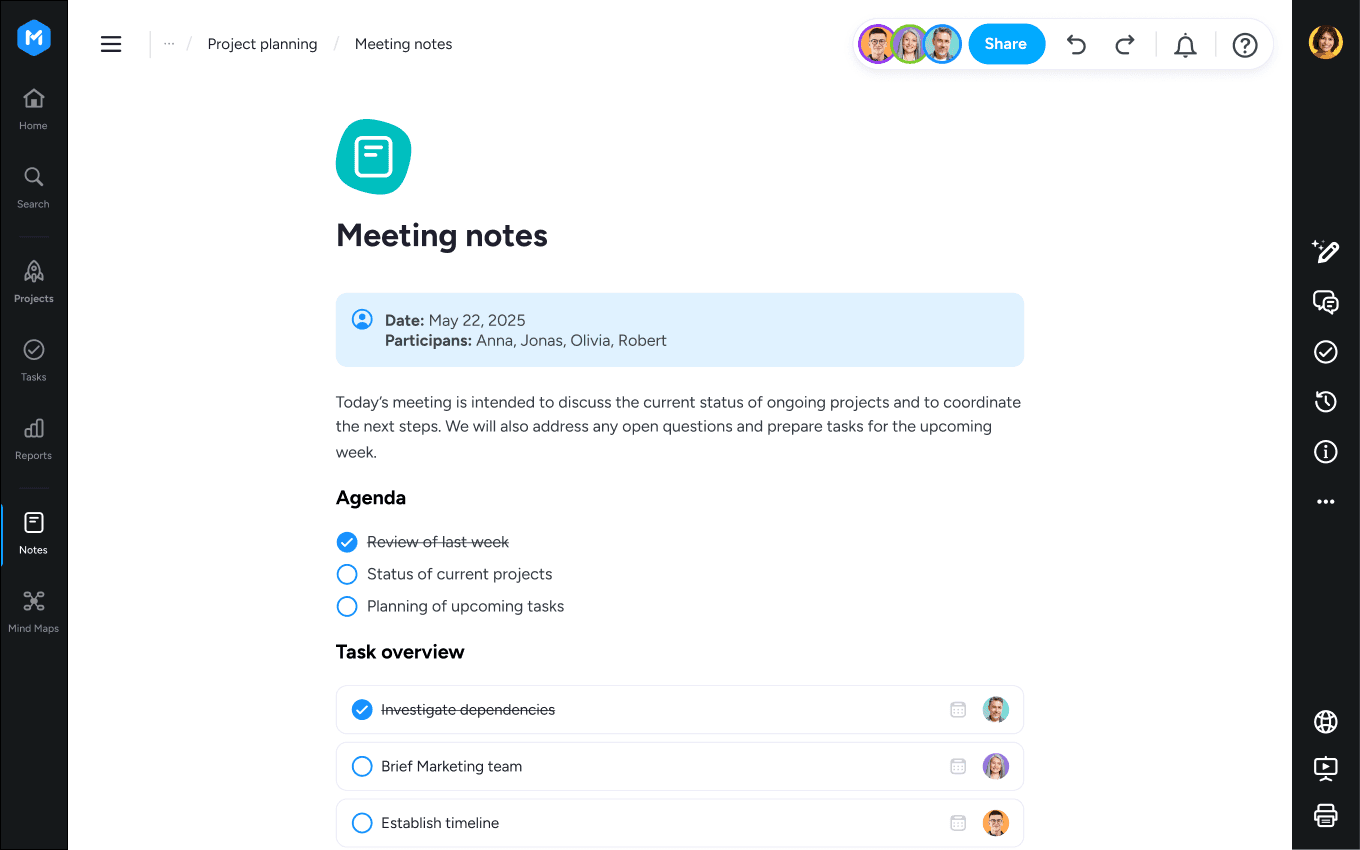Open Mind Maps in the sidebar
1360x850 pixels.
pyautogui.click(x=33, y=611)
